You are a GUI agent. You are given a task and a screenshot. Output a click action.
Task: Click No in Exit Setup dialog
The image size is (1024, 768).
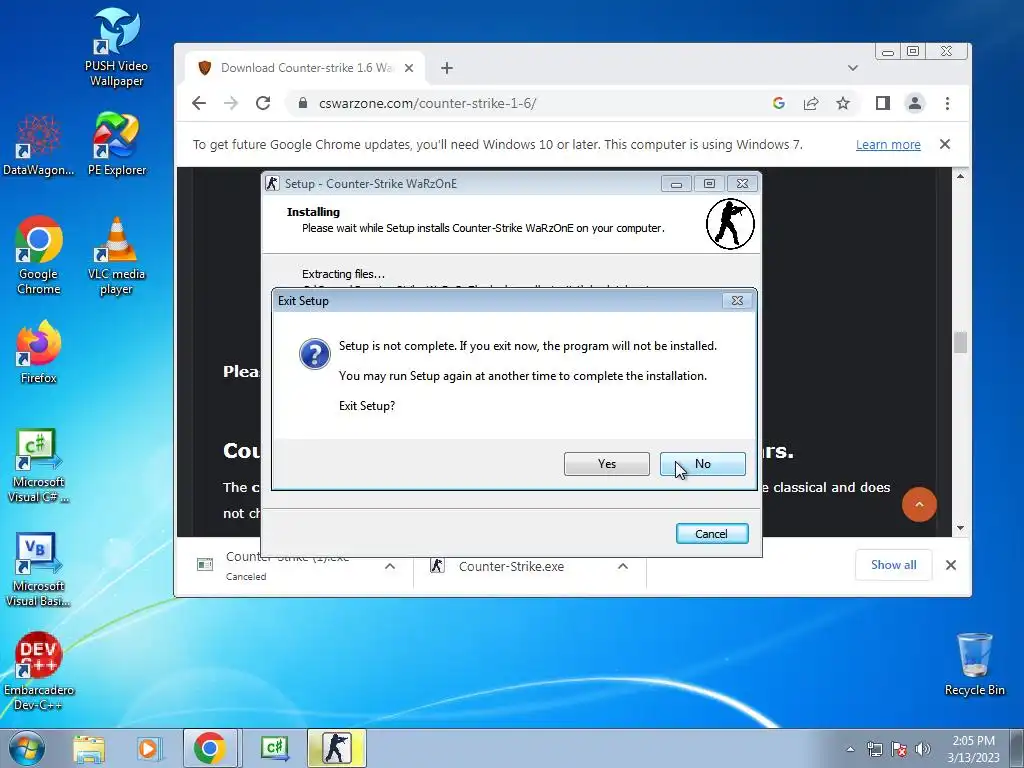pos(703,464)
